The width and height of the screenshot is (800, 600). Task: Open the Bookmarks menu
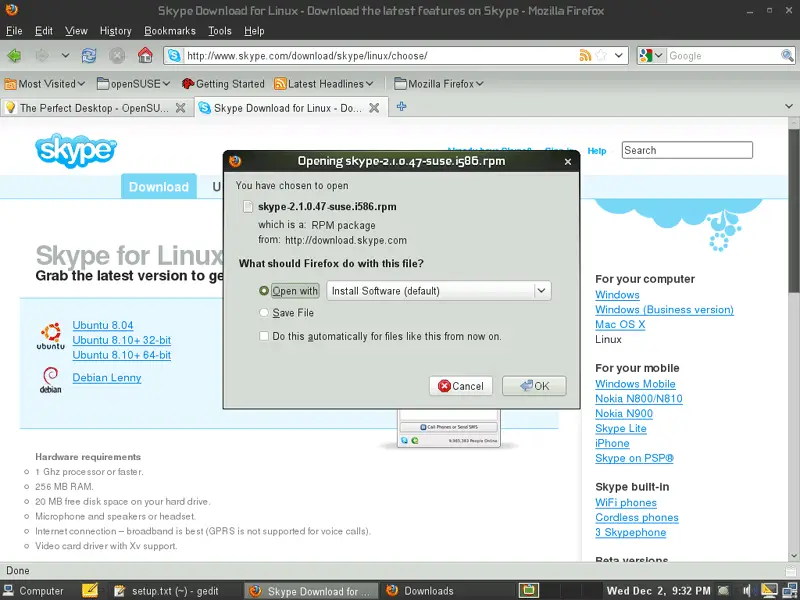[x=170, y=31]
